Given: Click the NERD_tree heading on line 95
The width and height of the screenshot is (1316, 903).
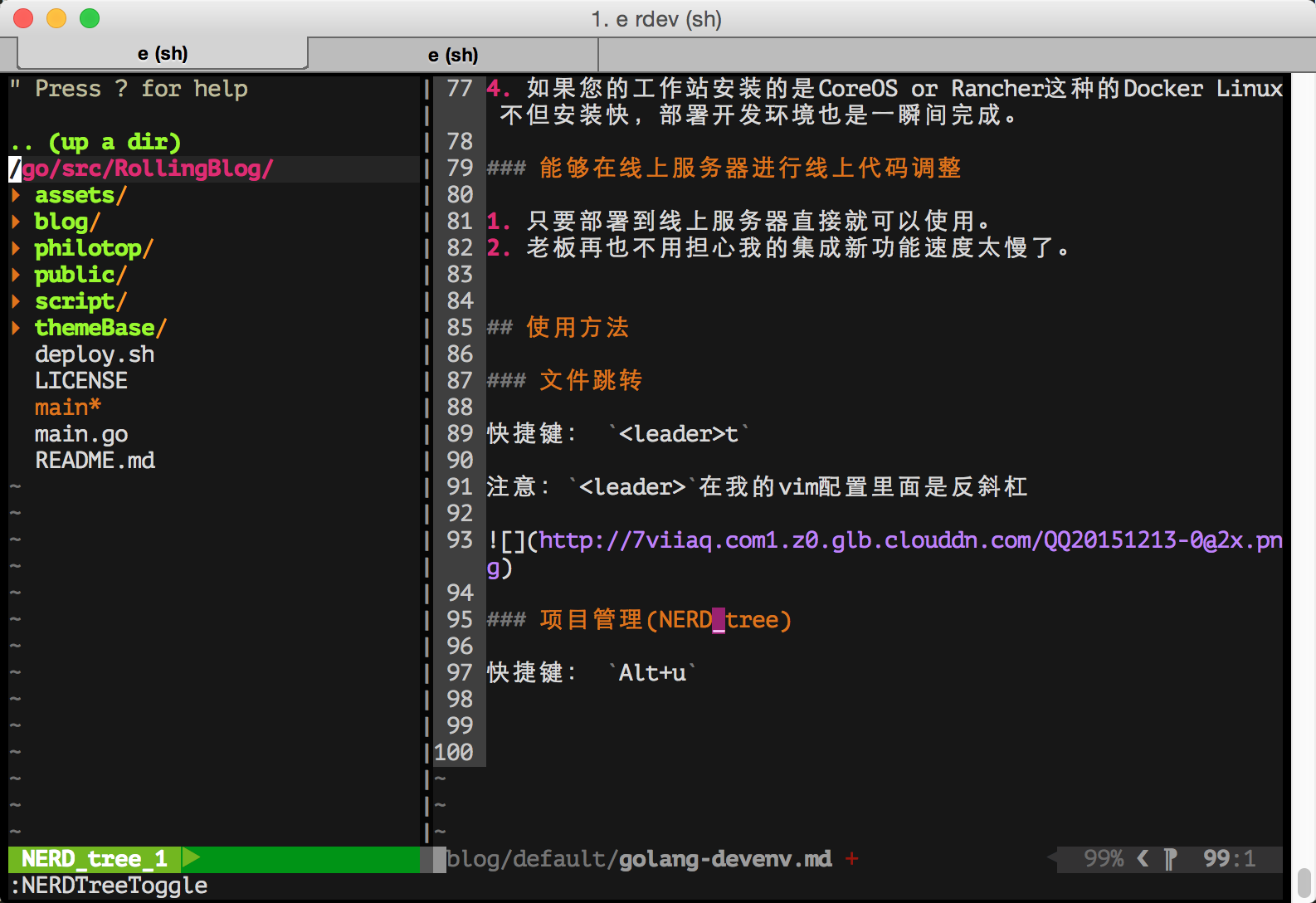Looking at the screenshot, I should (665, 620).
